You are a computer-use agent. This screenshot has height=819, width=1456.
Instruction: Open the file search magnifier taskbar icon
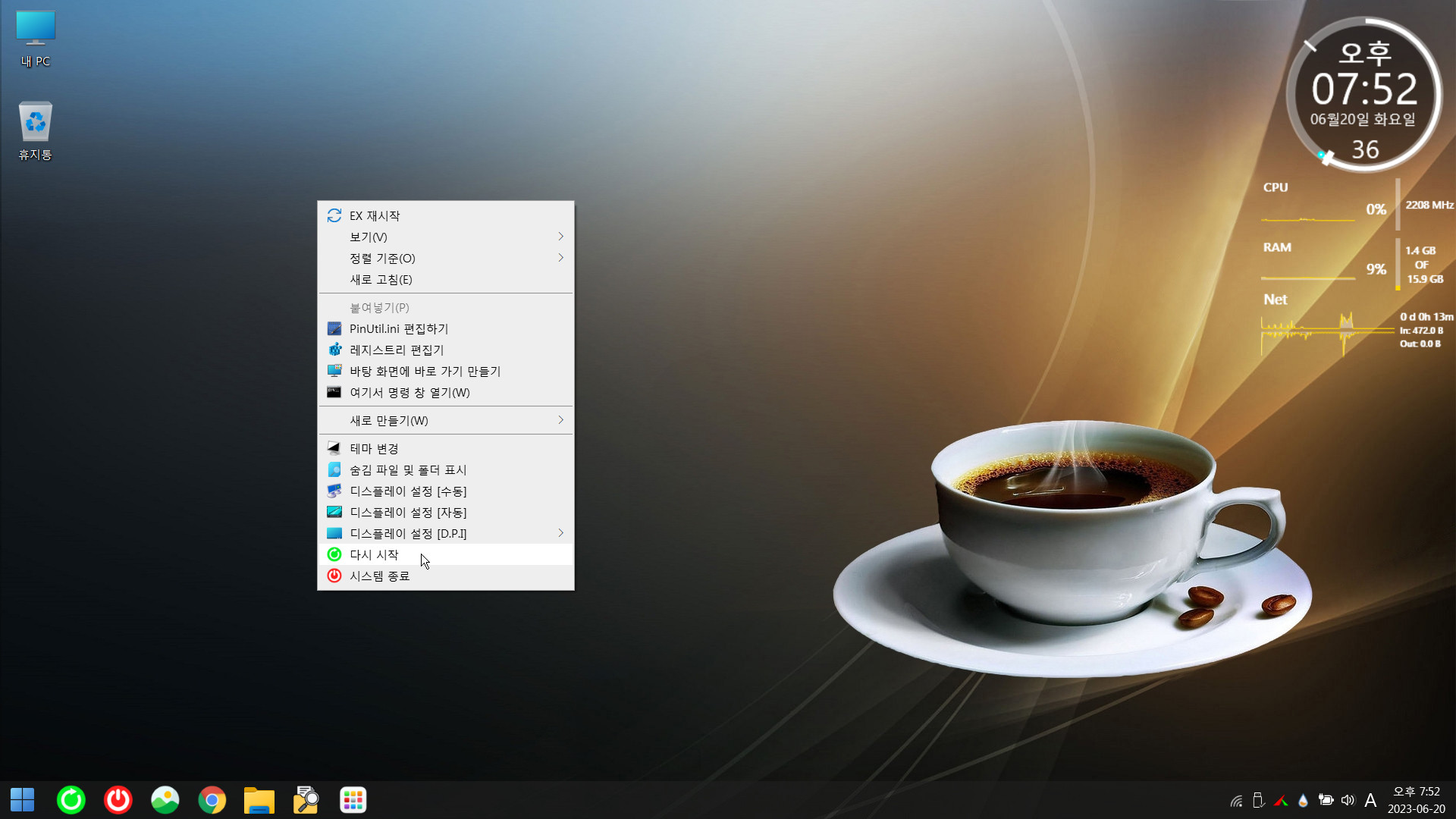(x=306, y=800)
